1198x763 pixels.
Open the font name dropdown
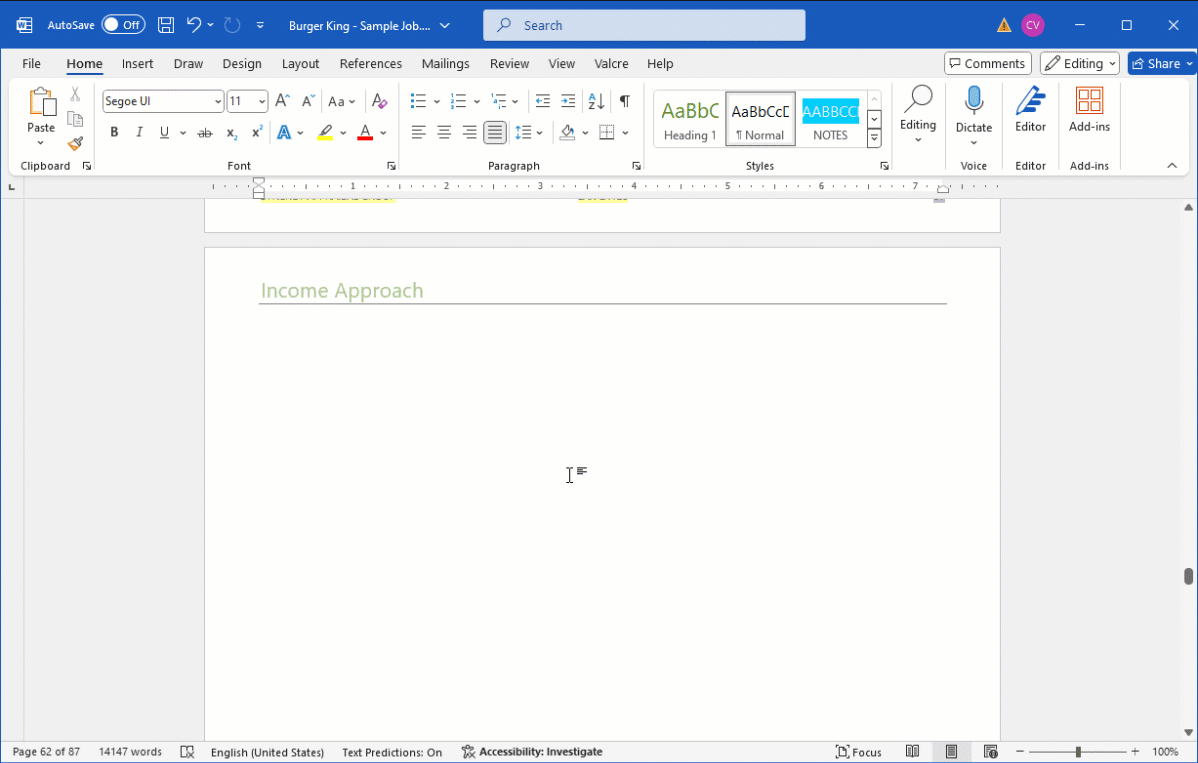coord(217,101)
